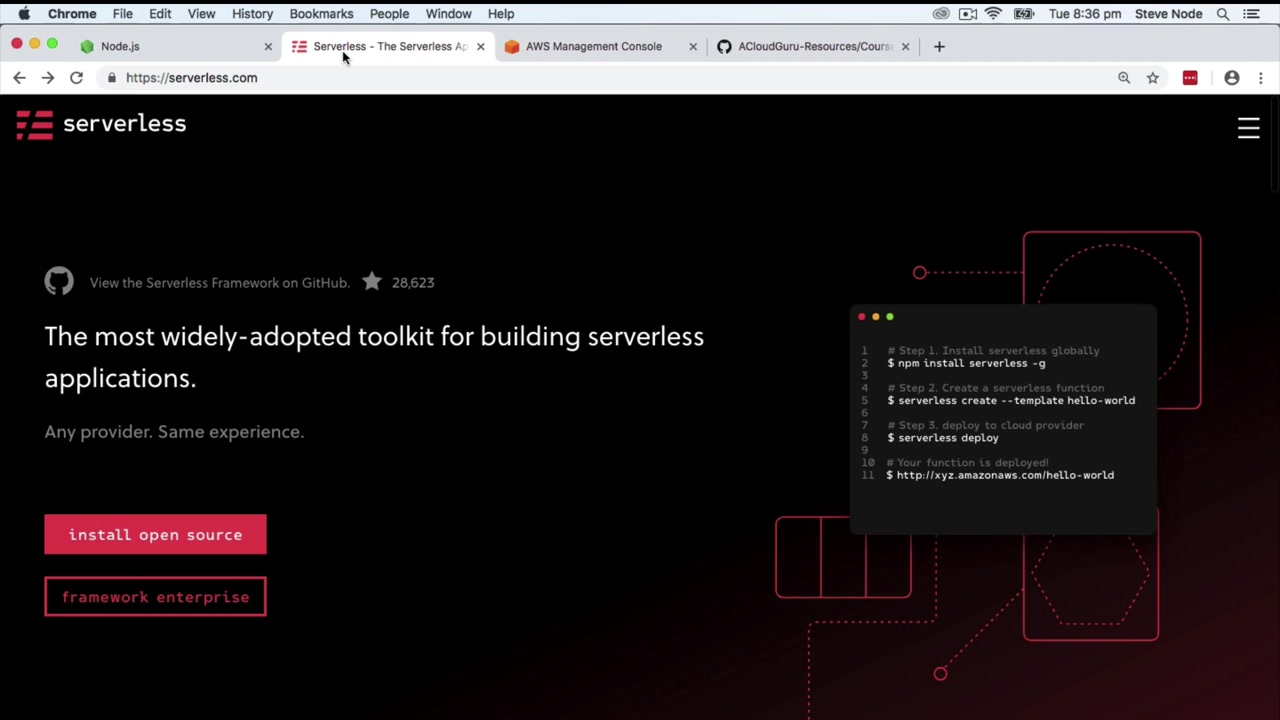Open Notification Center list icon
Viewport: 1280px width, 720px height.
(1251, 14)
